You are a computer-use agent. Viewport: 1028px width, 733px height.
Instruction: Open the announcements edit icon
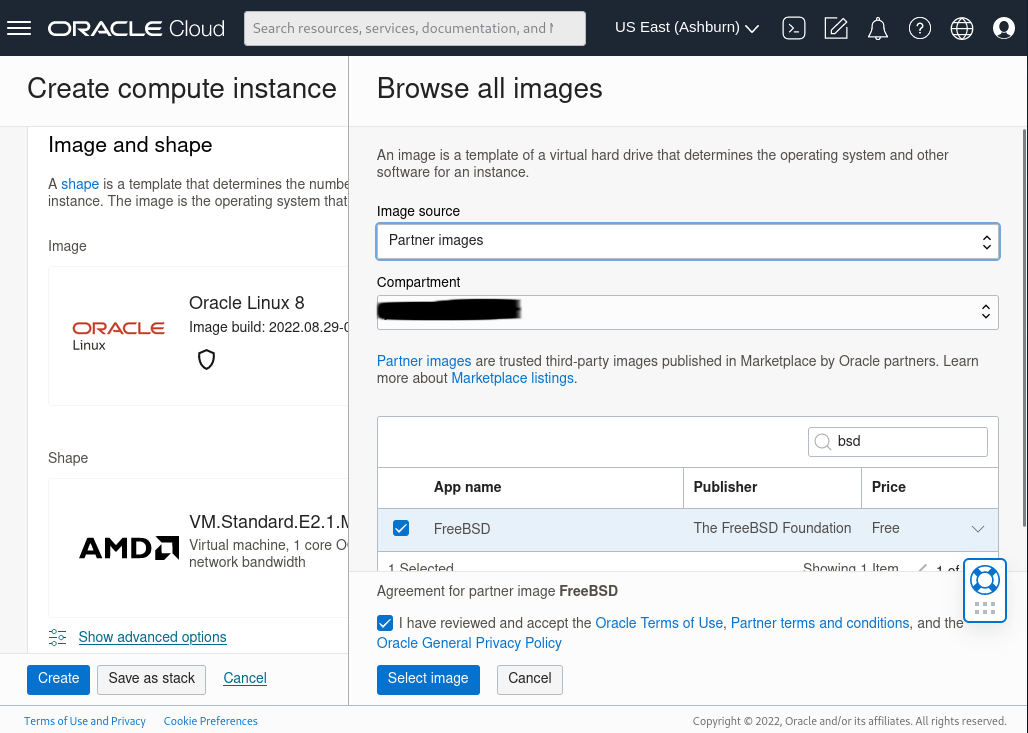(836, 28)
